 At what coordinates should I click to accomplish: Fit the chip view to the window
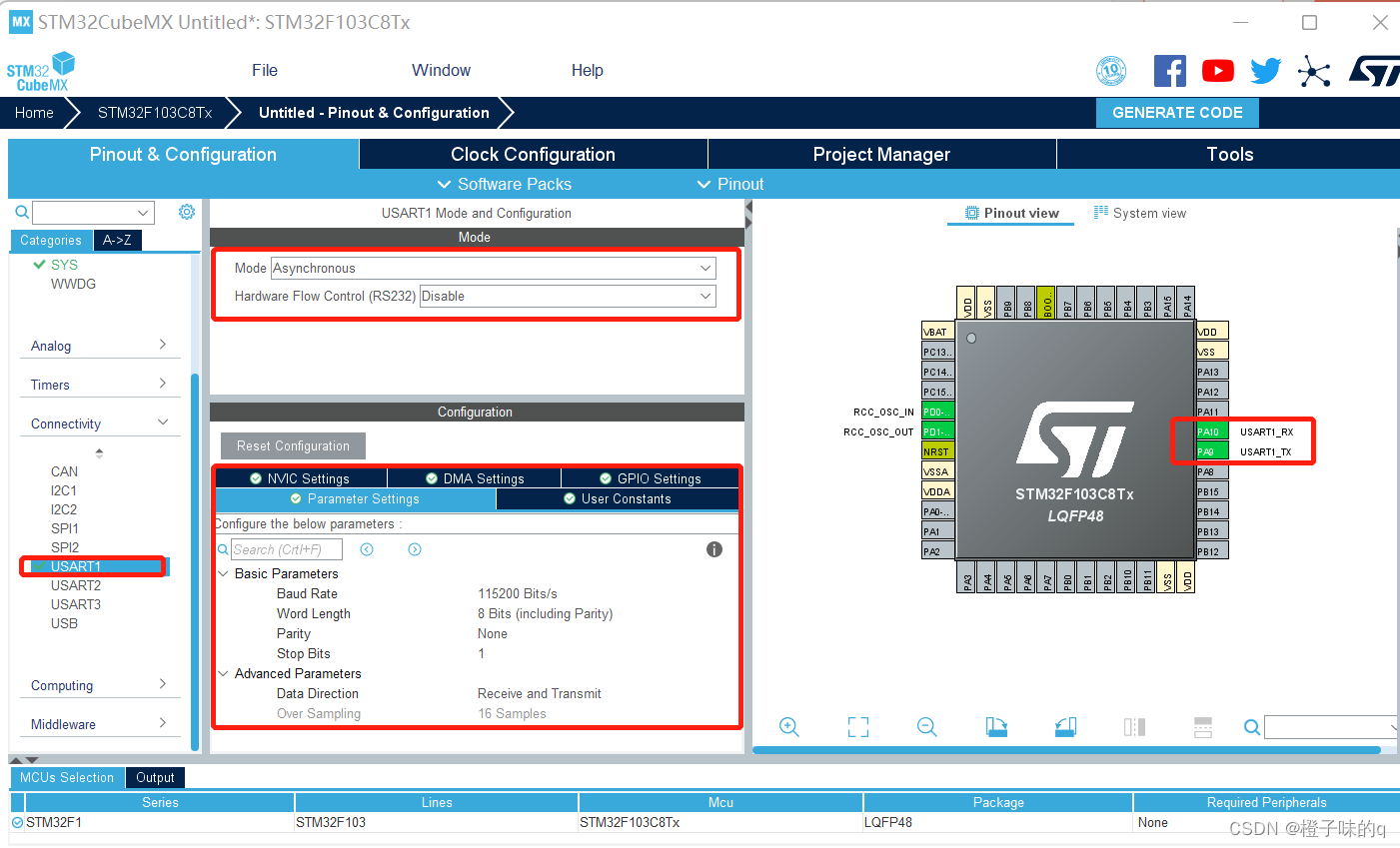858,727
